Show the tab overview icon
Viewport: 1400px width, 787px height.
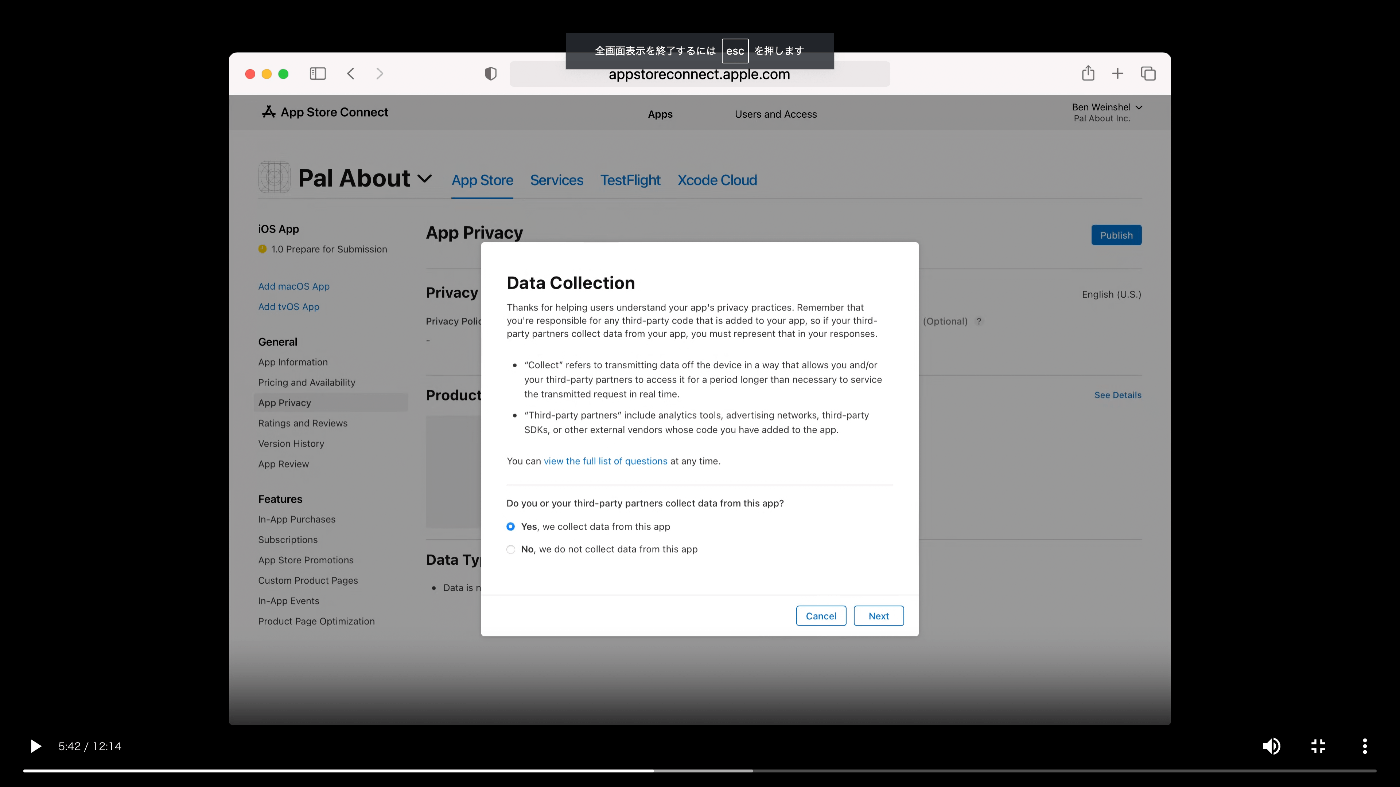coord(1148,73)
